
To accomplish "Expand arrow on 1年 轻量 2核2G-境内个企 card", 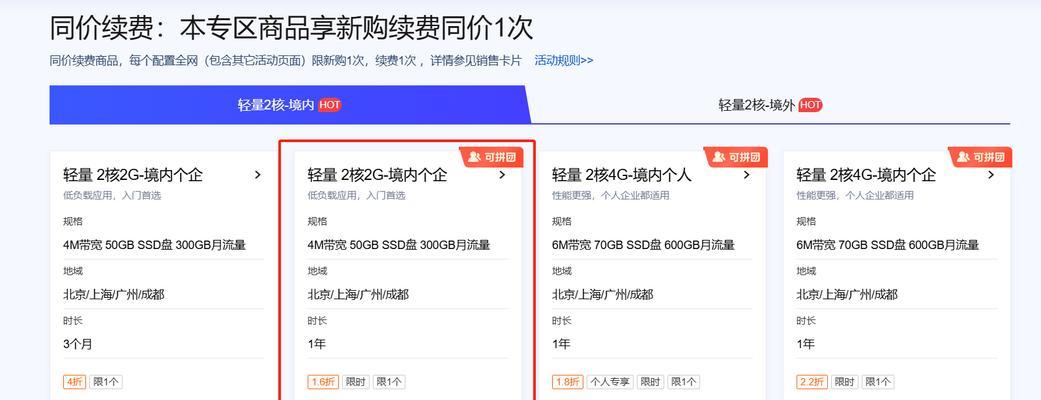I will pos(502,175).
